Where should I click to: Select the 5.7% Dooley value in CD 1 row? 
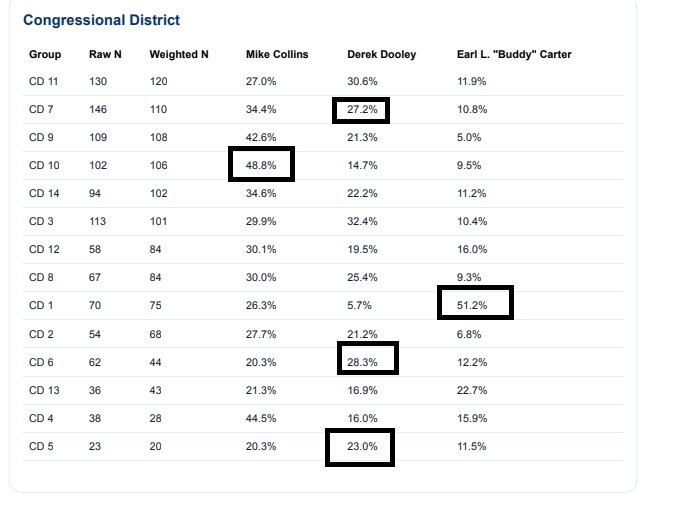[359, 305]
